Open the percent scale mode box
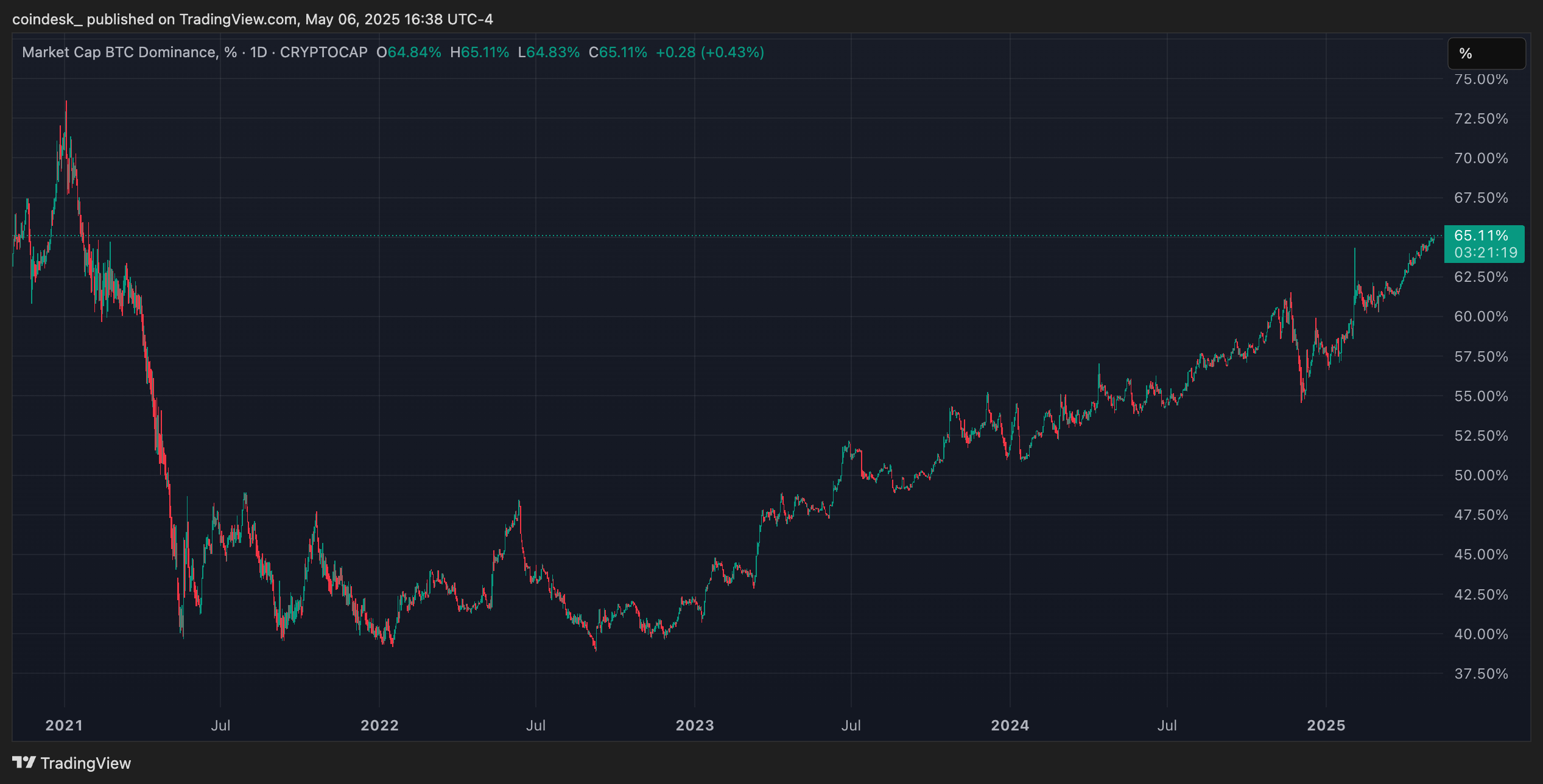 tap(1486, 54)
